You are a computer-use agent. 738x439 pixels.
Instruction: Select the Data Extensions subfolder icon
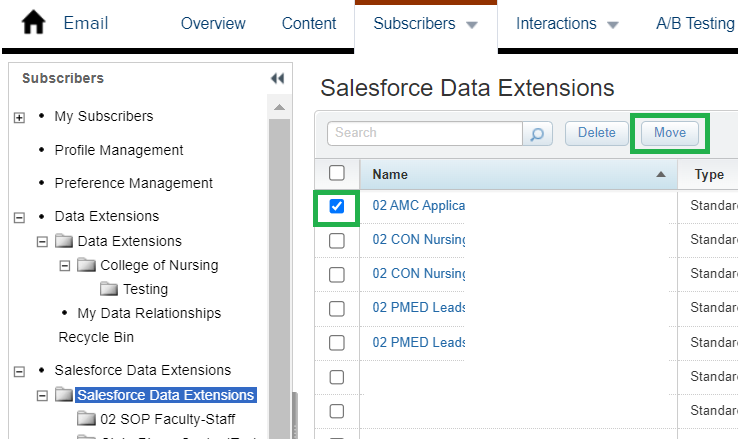click(x=64, y=241)
